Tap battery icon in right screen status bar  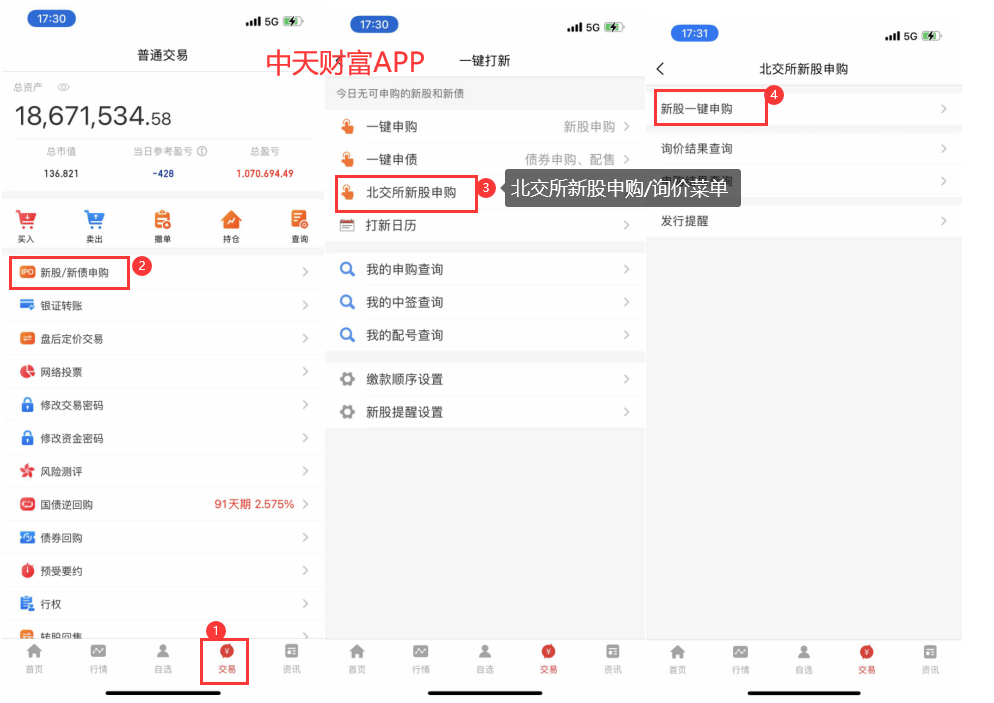tap(931, 36)
